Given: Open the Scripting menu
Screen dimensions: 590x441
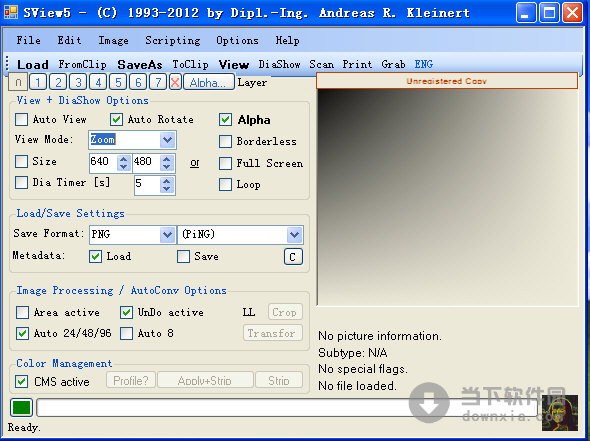Looking at the screenshot, I should pos(173,40).
